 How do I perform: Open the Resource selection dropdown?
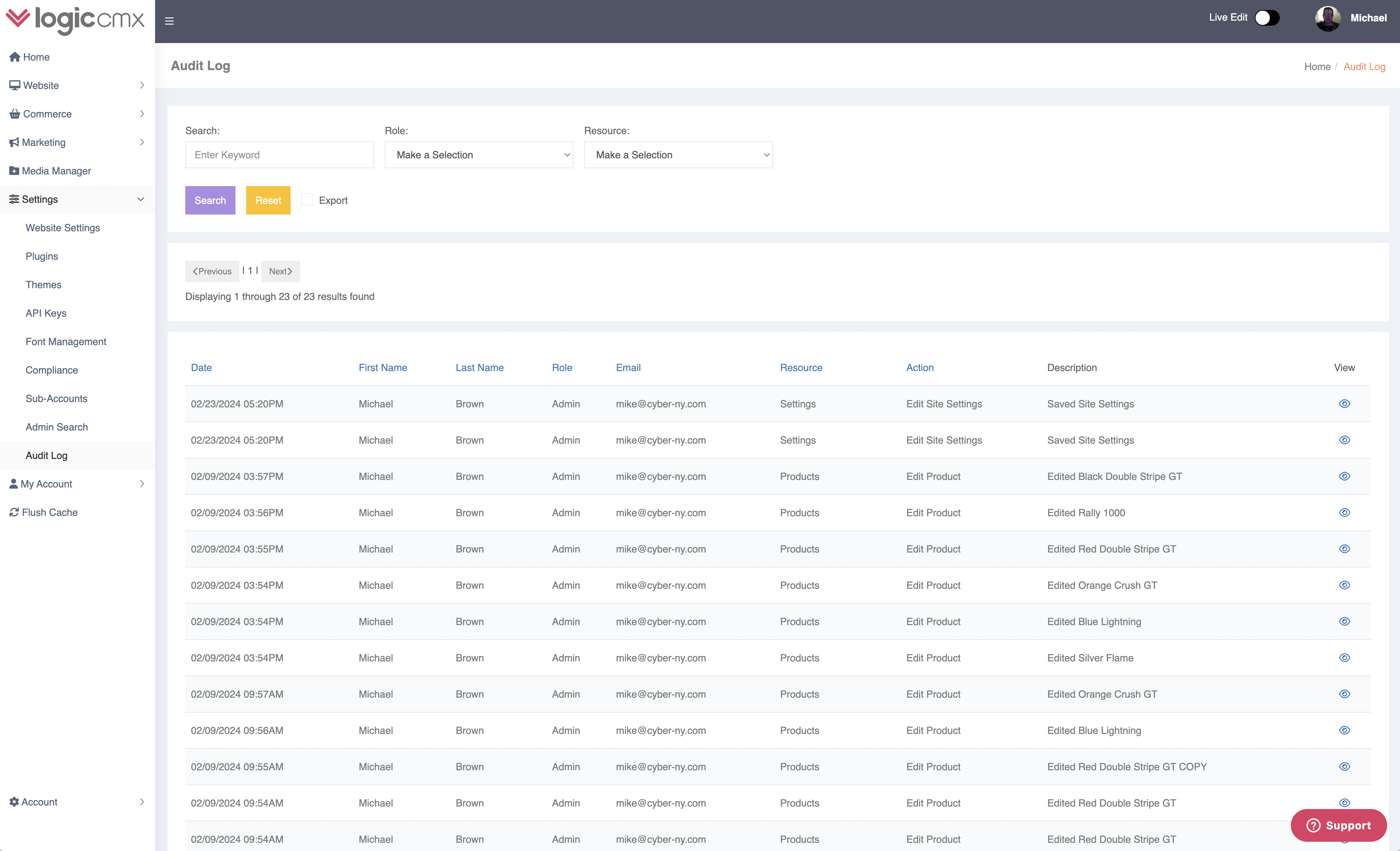pyautogui.click(x=678, y=155)
